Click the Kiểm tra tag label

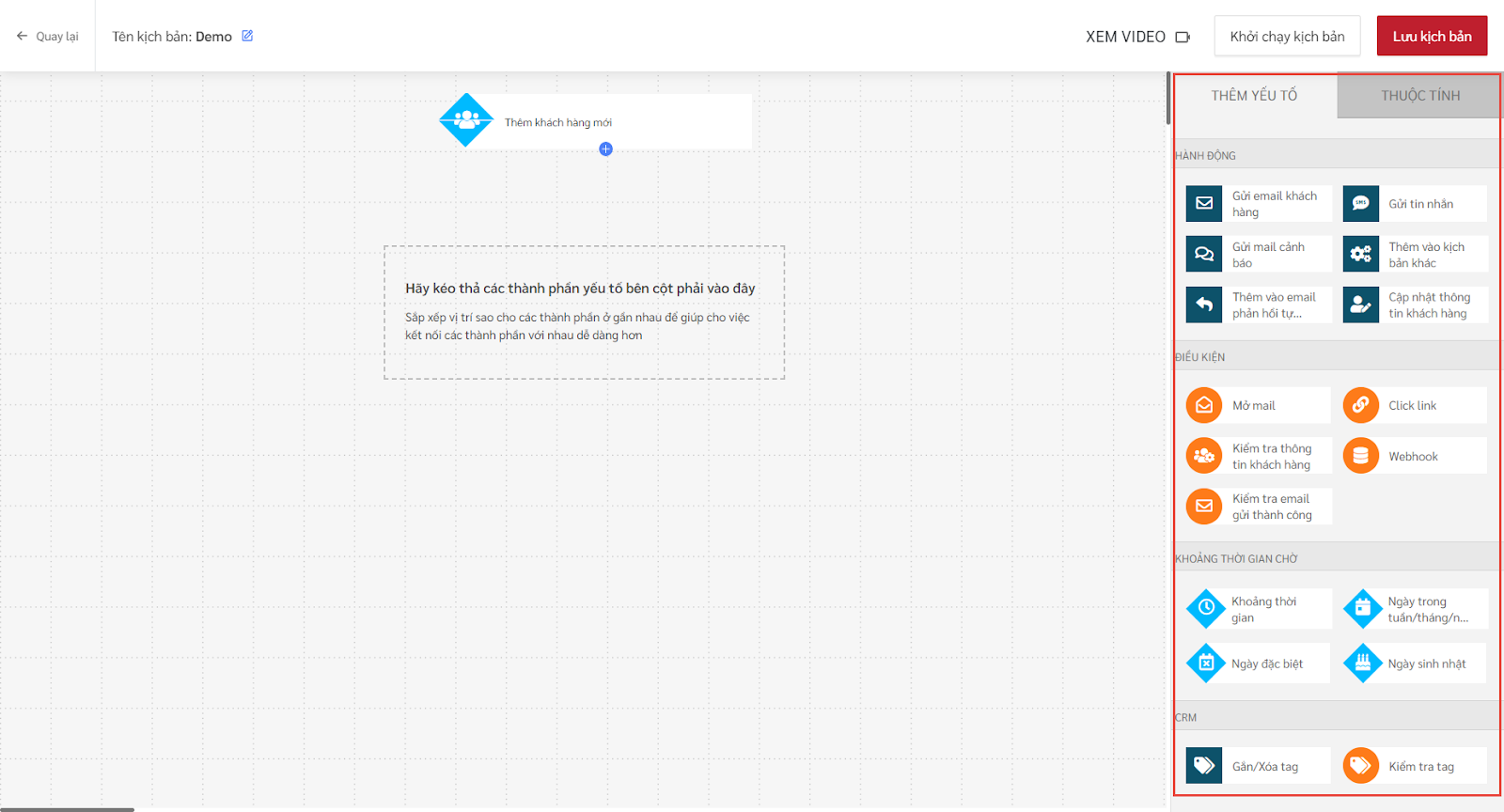[x=1421, y=767]
